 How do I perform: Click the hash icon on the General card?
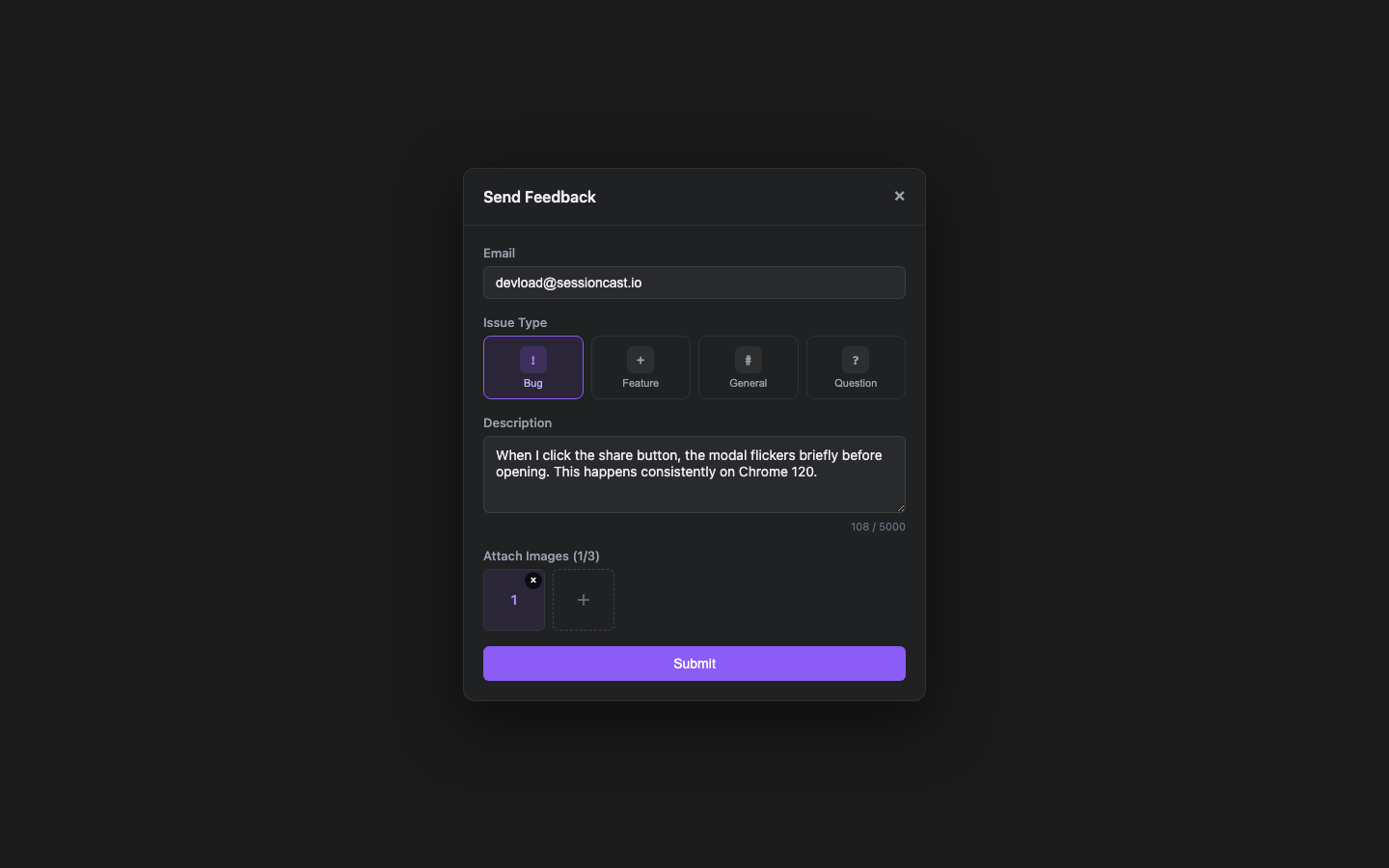[748, 359]
